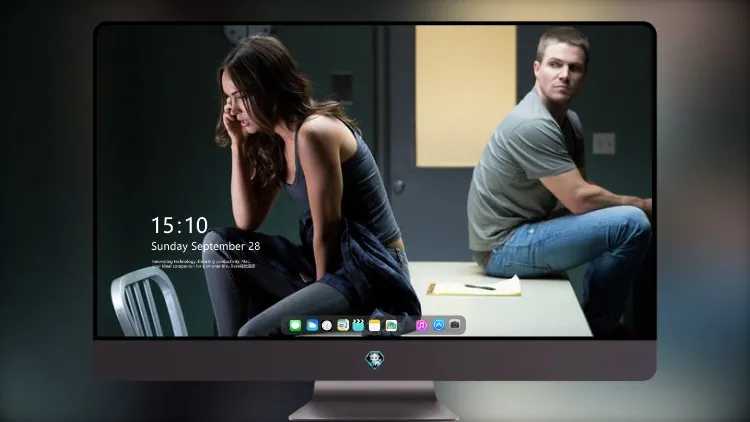Click the Sunday September 28 date text
Viewport: 750px width, 422px height.
click(206, 246)
